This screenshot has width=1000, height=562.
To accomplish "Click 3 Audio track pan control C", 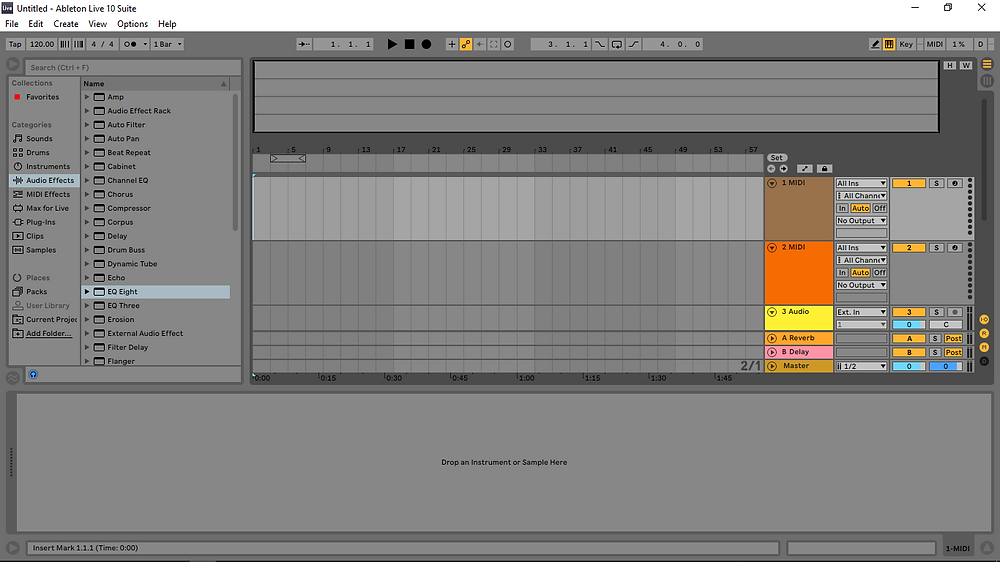I will pyautogui.click(x=946, y=325).
